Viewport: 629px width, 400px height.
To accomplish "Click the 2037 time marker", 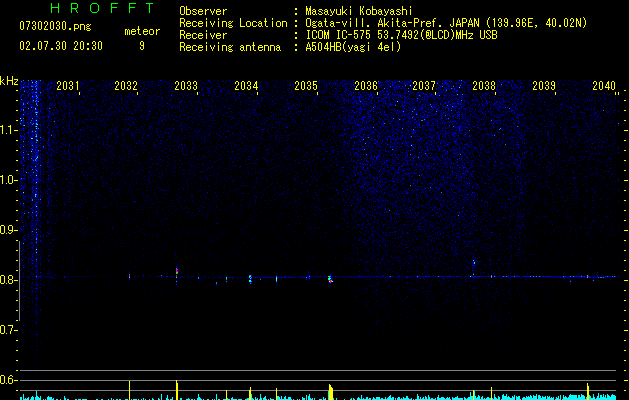I will tap(424, 86).
